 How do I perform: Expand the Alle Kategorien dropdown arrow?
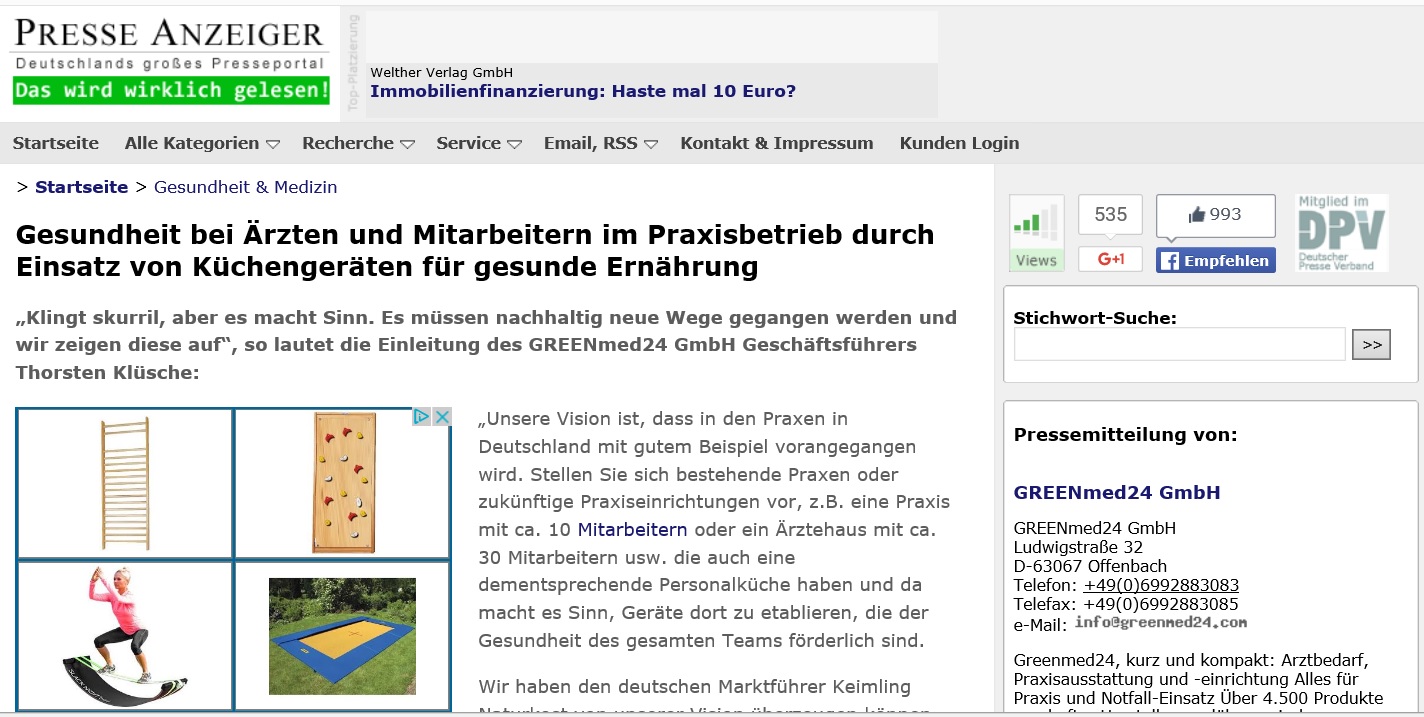pyautogui.click(x=273, y=144)
